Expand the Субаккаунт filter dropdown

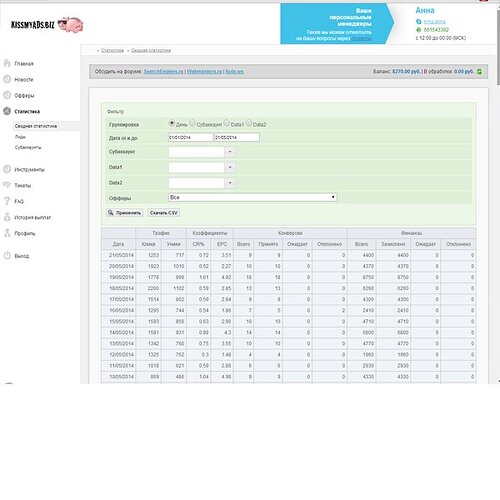coord(230,152)
